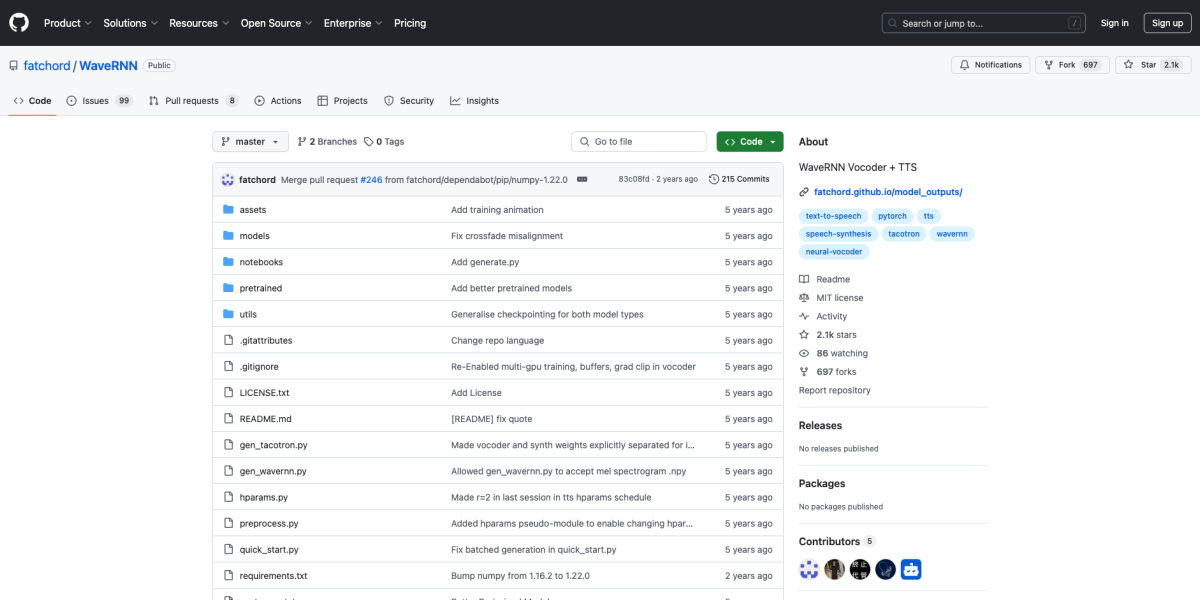Click the Sign up button
The image size is (1200, 600).
[1167, 23]
